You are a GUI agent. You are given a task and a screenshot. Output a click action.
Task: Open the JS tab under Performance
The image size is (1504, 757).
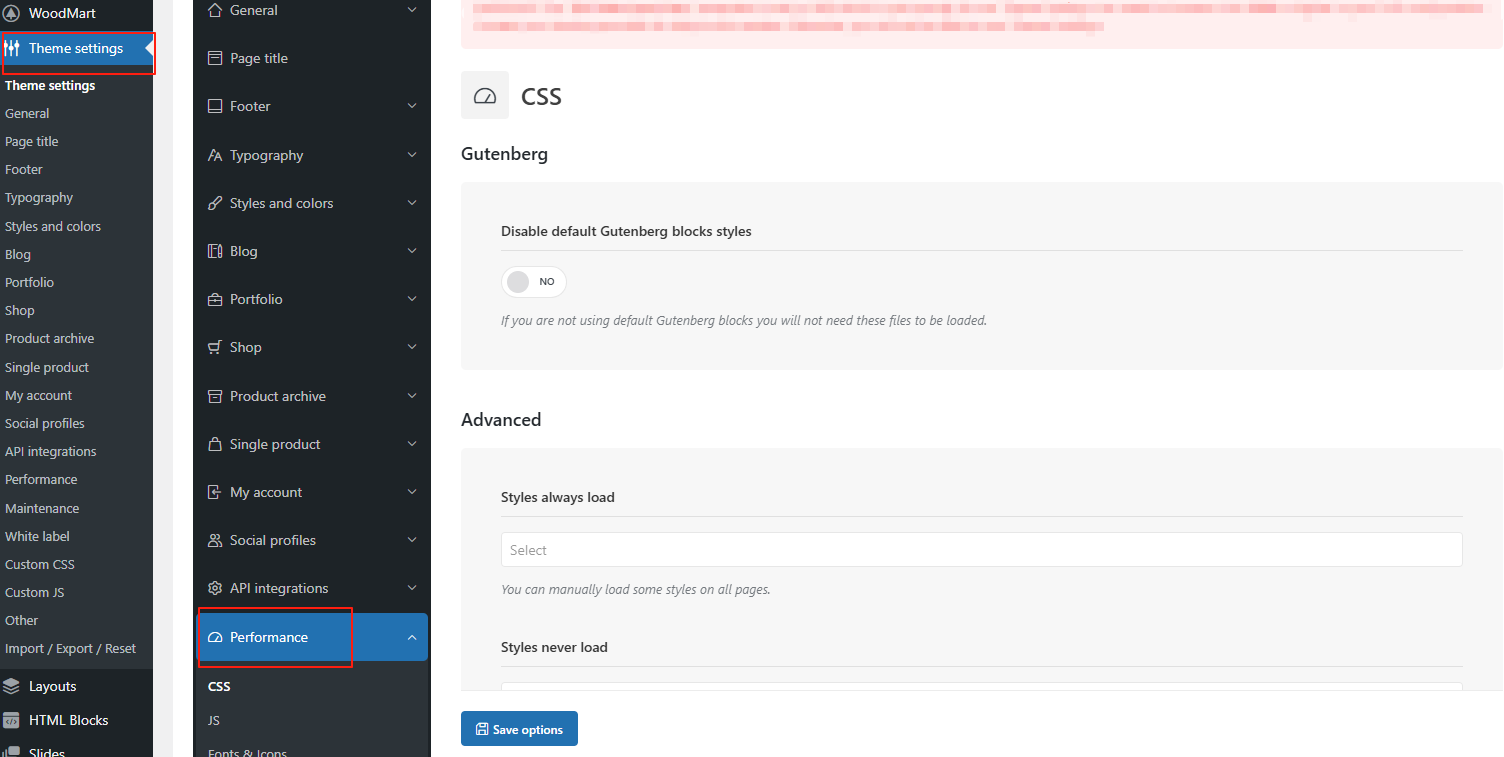click(x=214, y=720)
